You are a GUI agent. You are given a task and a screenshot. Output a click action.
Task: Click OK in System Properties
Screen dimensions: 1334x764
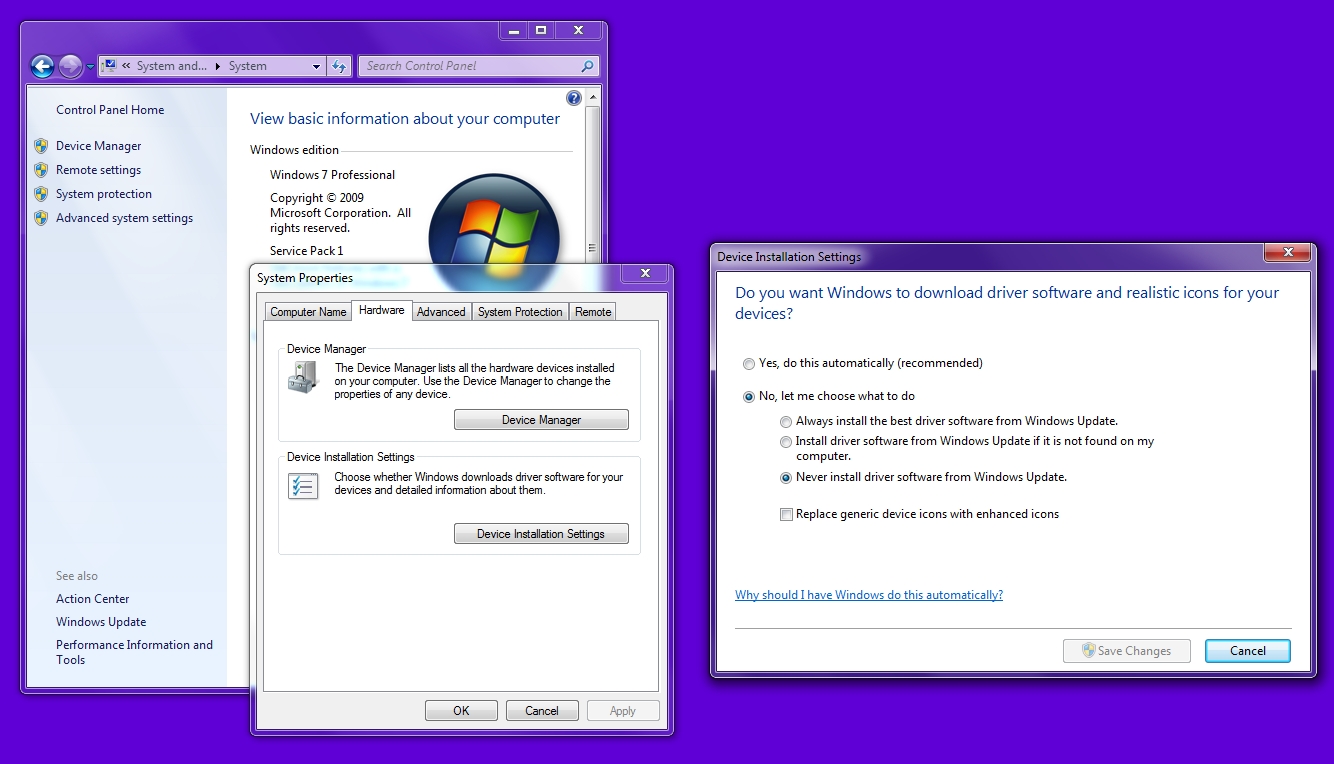[461, 711]
